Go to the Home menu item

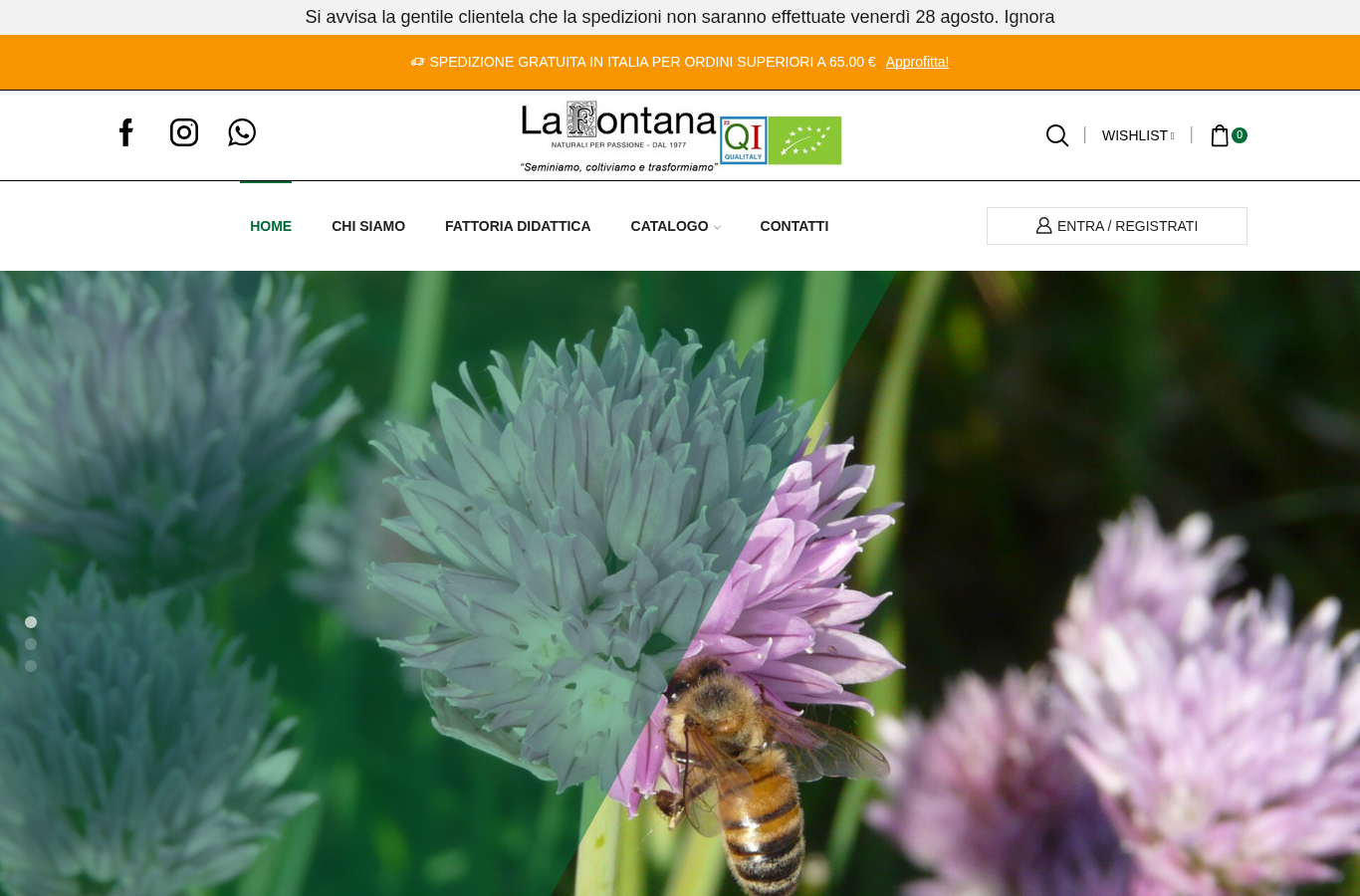pos(271,226)
